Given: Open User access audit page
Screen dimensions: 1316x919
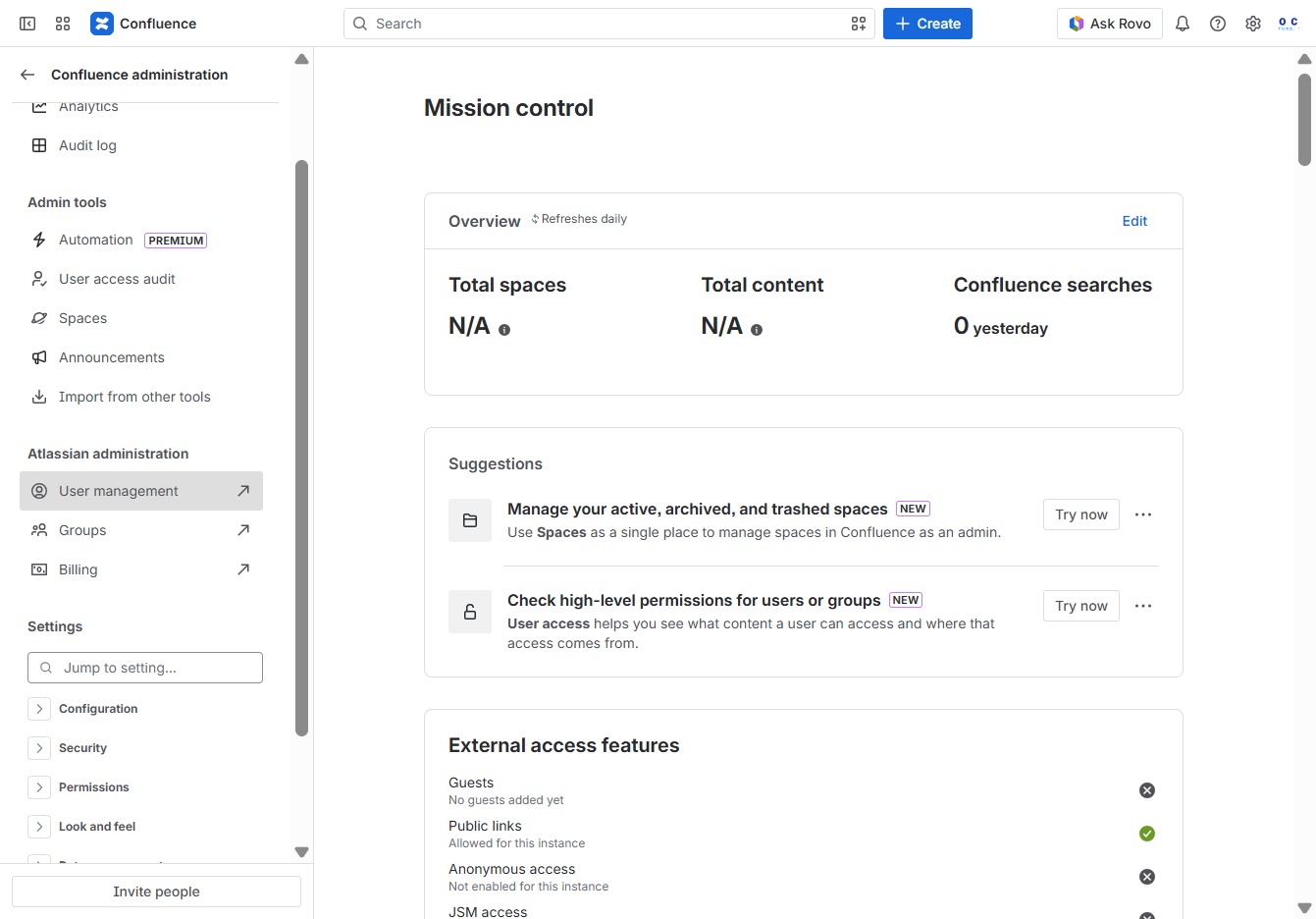Looking at the screenshot, I should [141, 279].
